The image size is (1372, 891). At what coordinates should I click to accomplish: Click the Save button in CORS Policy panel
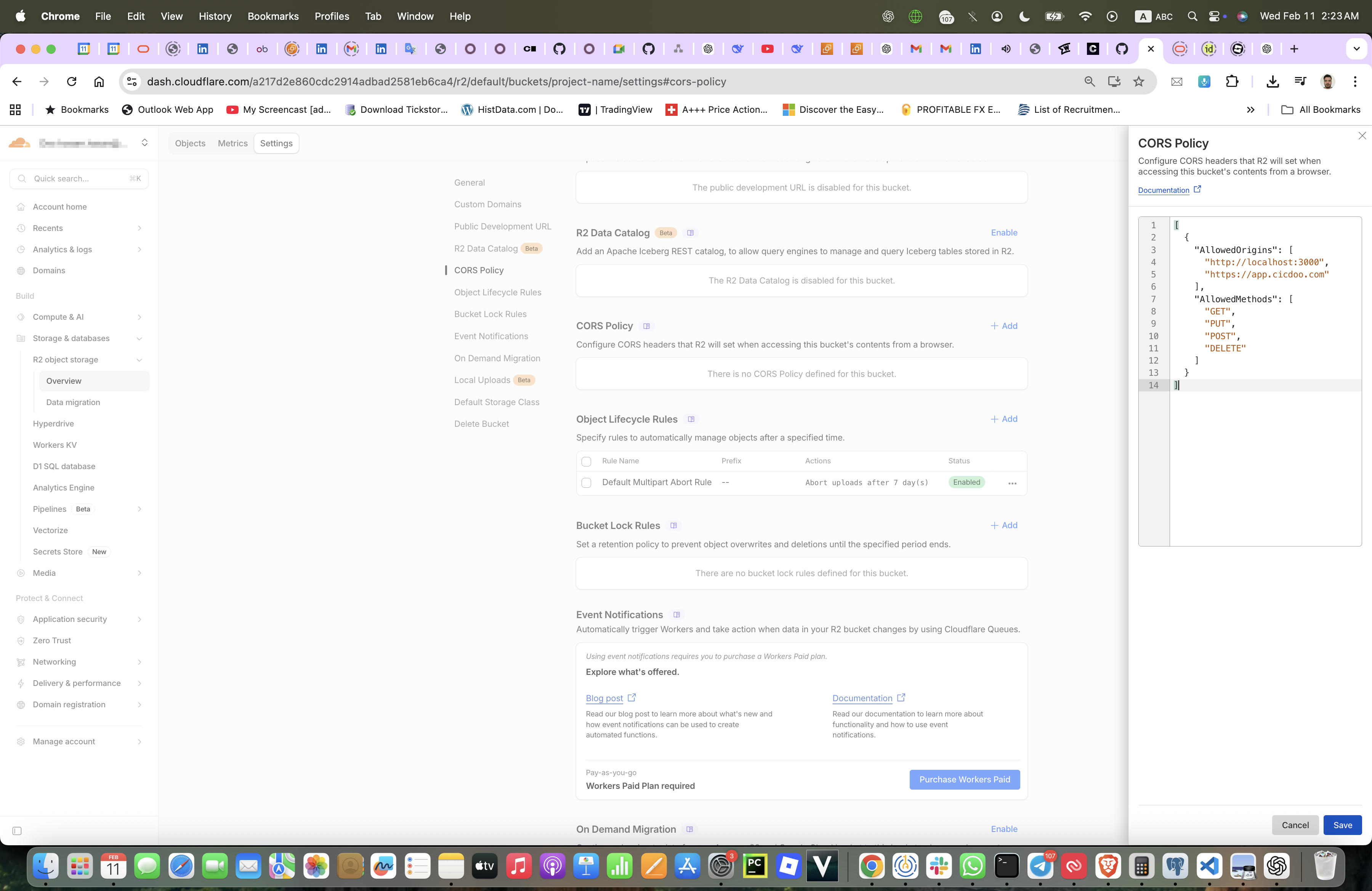pos(1342,825)
